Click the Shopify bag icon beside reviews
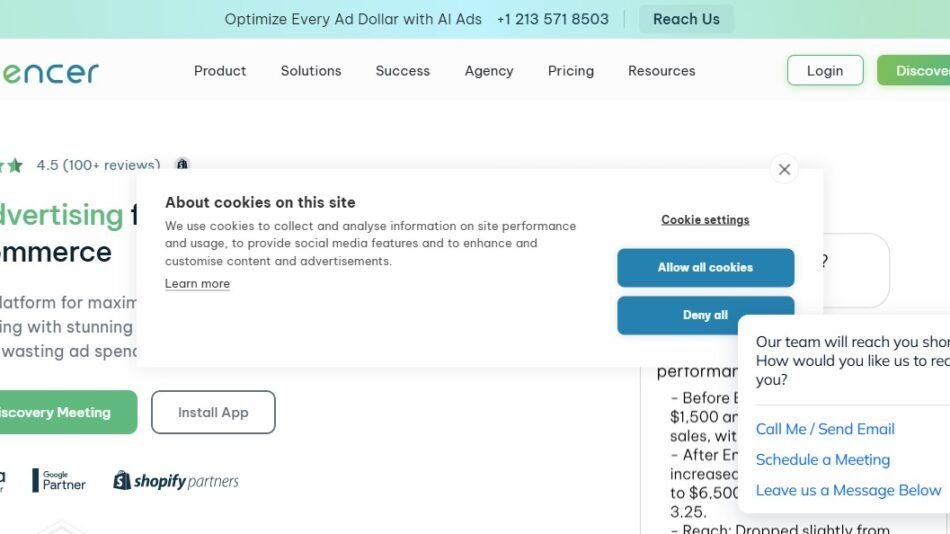Viewport: 950px width, 534px height. (x=182, y=165)
